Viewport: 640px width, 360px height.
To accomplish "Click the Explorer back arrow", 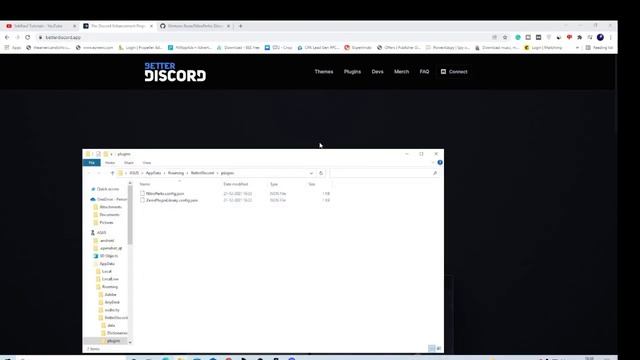I will point(89,173).
